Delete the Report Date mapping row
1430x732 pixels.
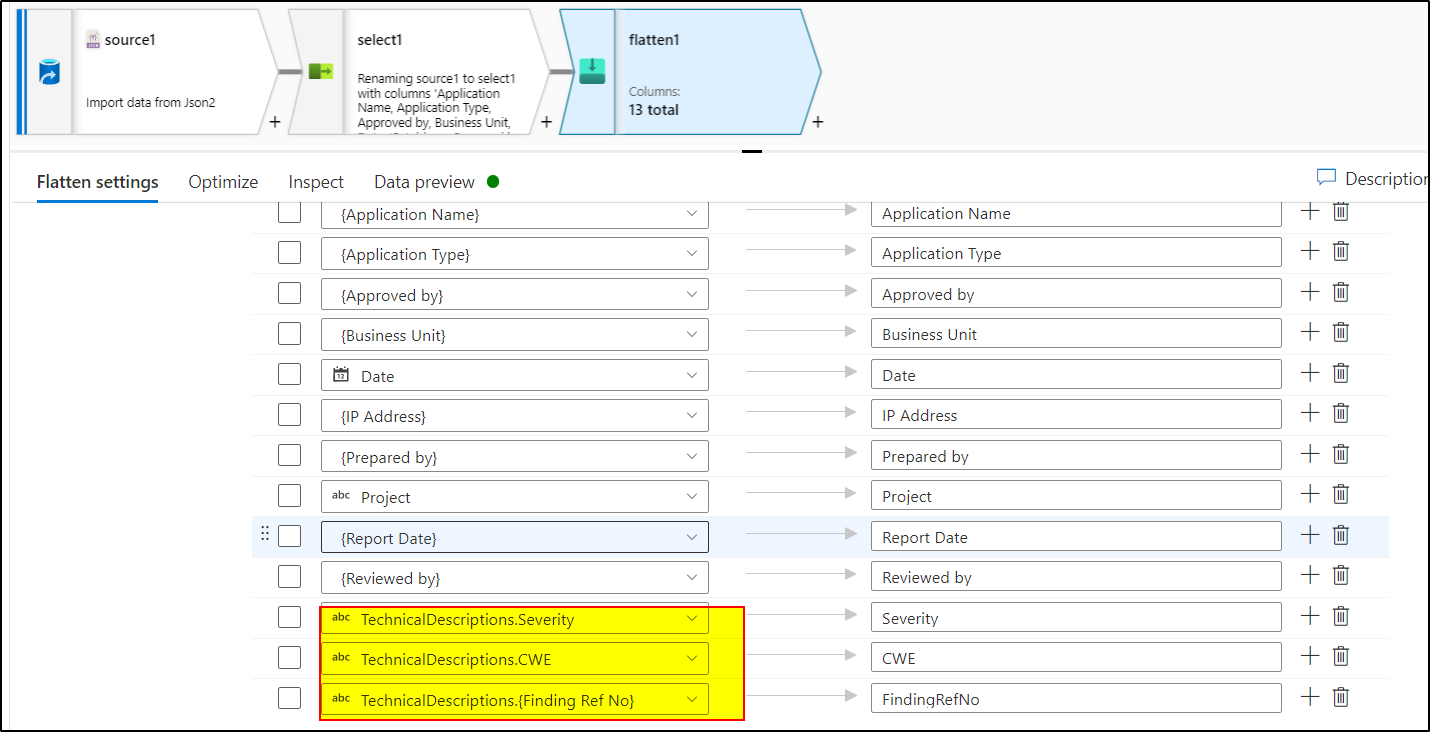point(1340,535)
